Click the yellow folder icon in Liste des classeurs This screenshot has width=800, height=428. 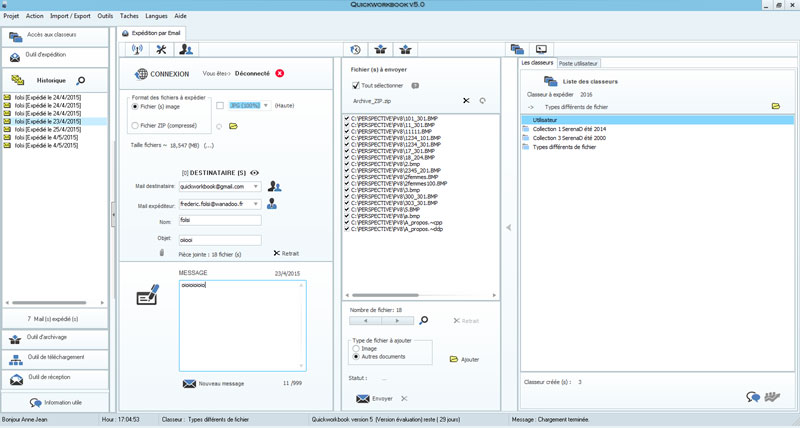pyautogui.click(x=775, y=106)
